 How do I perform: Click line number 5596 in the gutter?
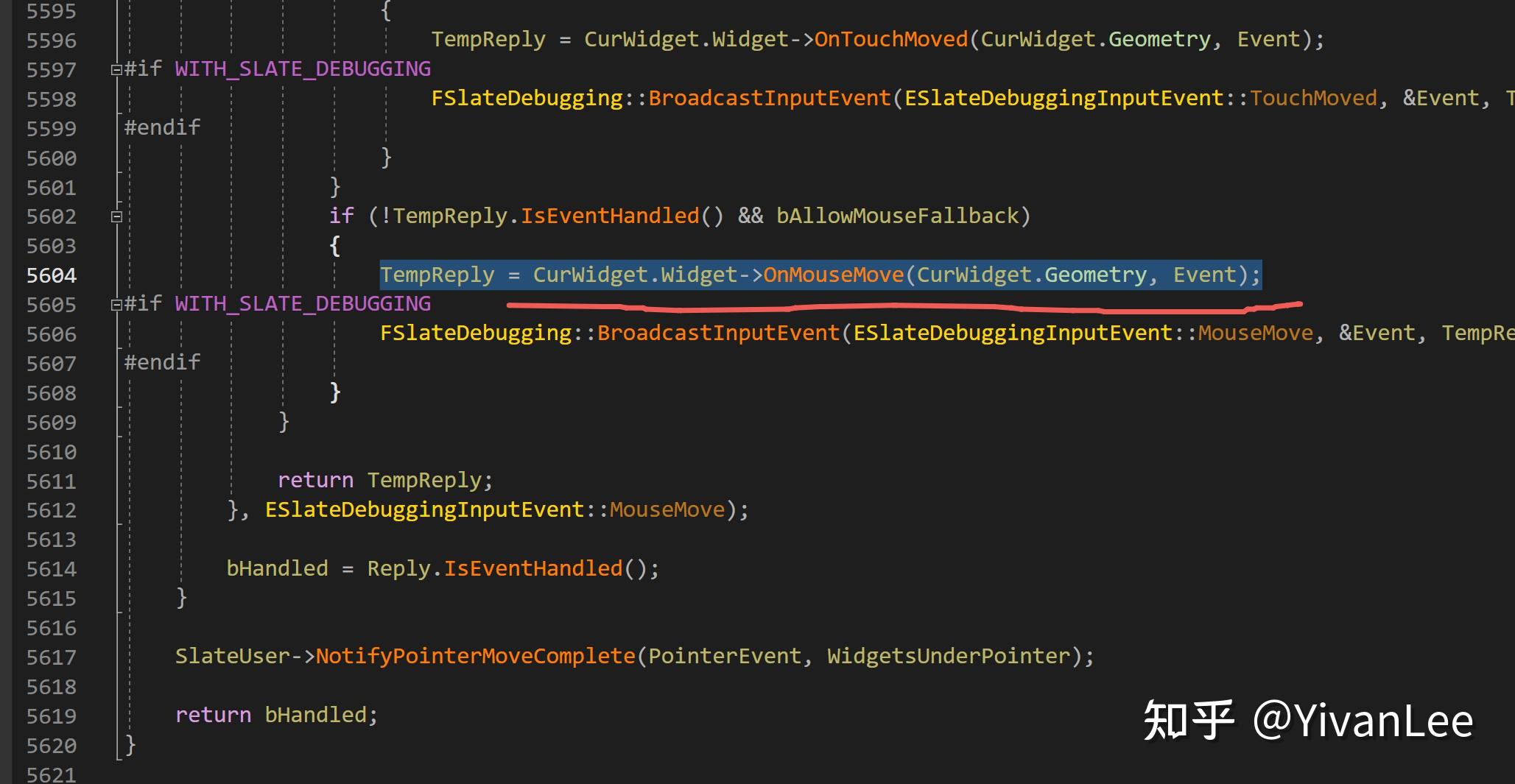pos(52,40)
